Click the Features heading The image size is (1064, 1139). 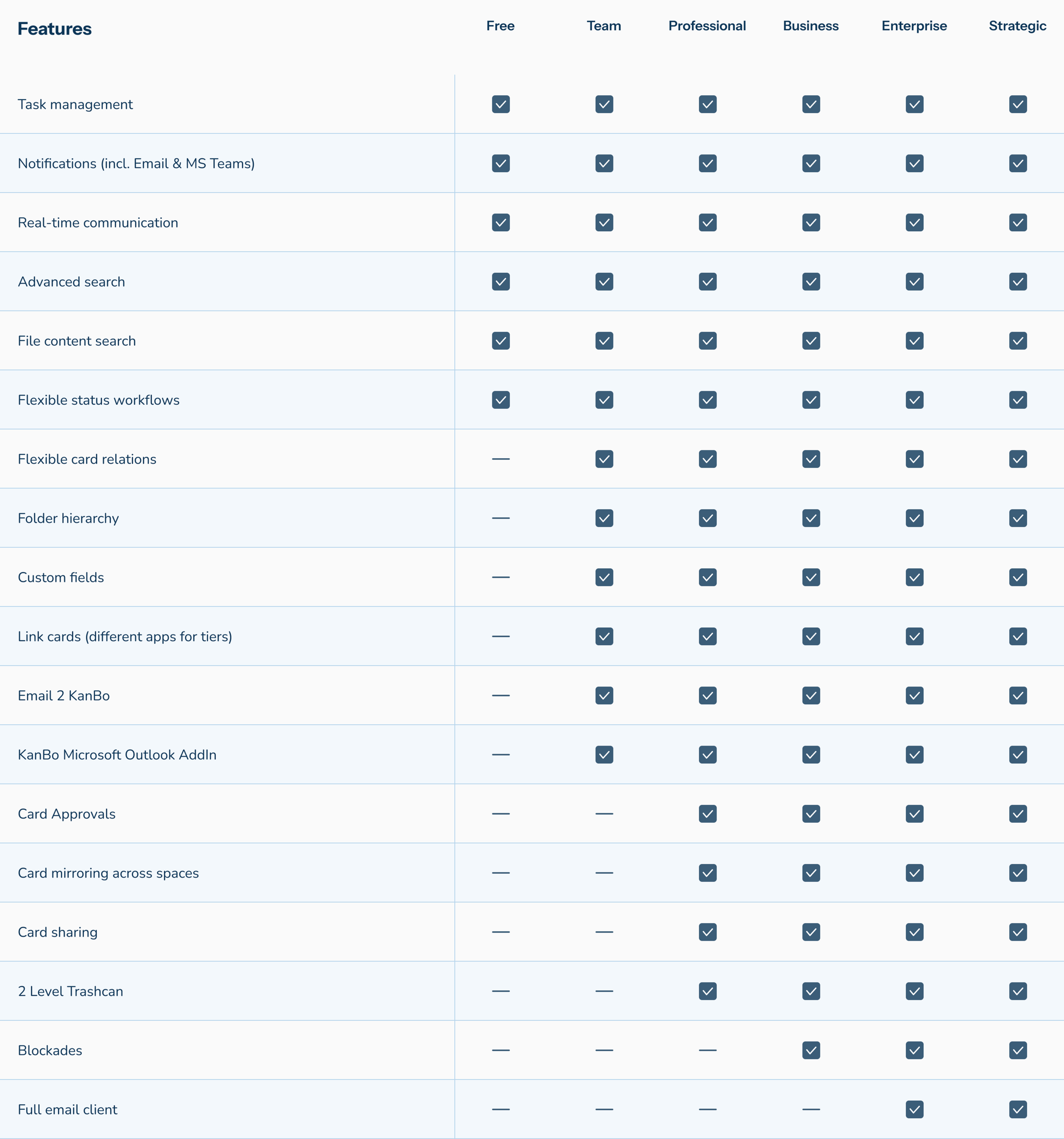point(54,28)
